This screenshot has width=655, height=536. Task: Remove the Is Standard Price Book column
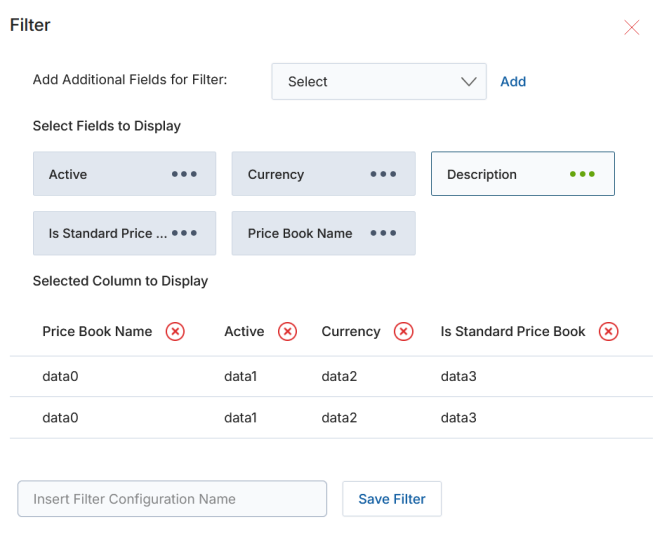pyautogui.click(x=609, y=332)
